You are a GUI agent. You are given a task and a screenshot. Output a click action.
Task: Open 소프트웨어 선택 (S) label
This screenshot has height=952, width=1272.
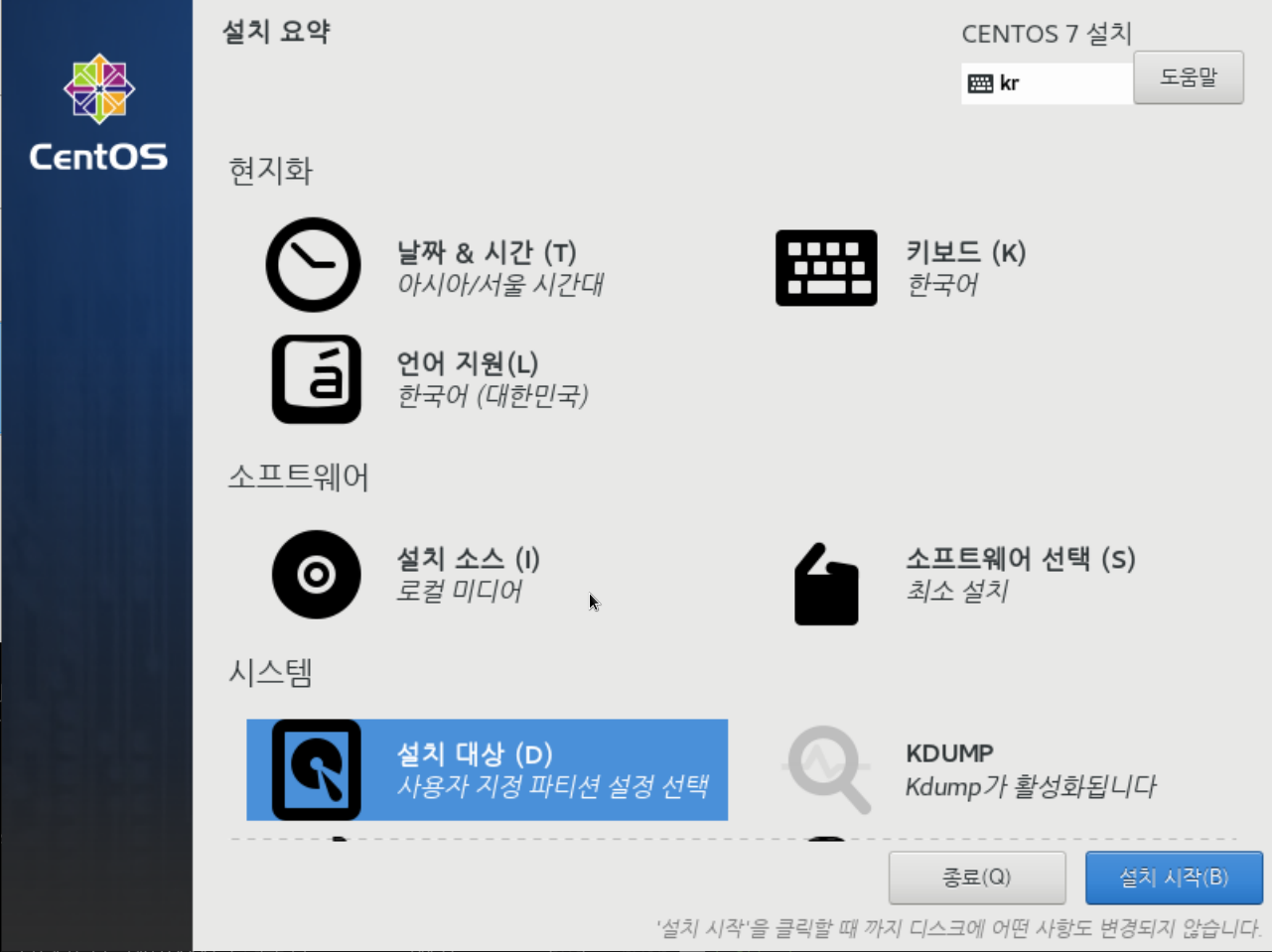(x=1020, y=559)
